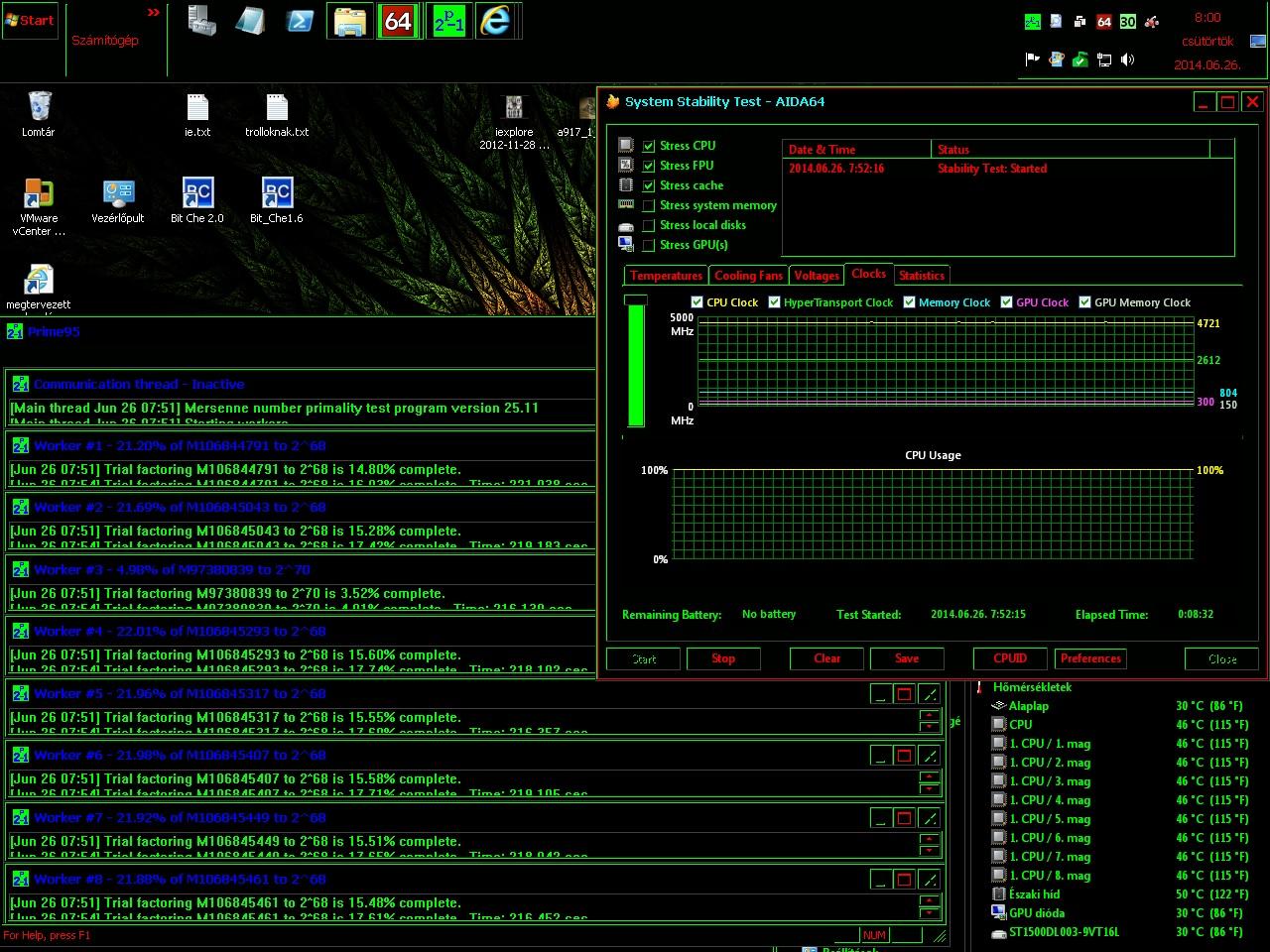
Task: Enable Stress GPU(s) checkbox
Action: tap(649, 245)
